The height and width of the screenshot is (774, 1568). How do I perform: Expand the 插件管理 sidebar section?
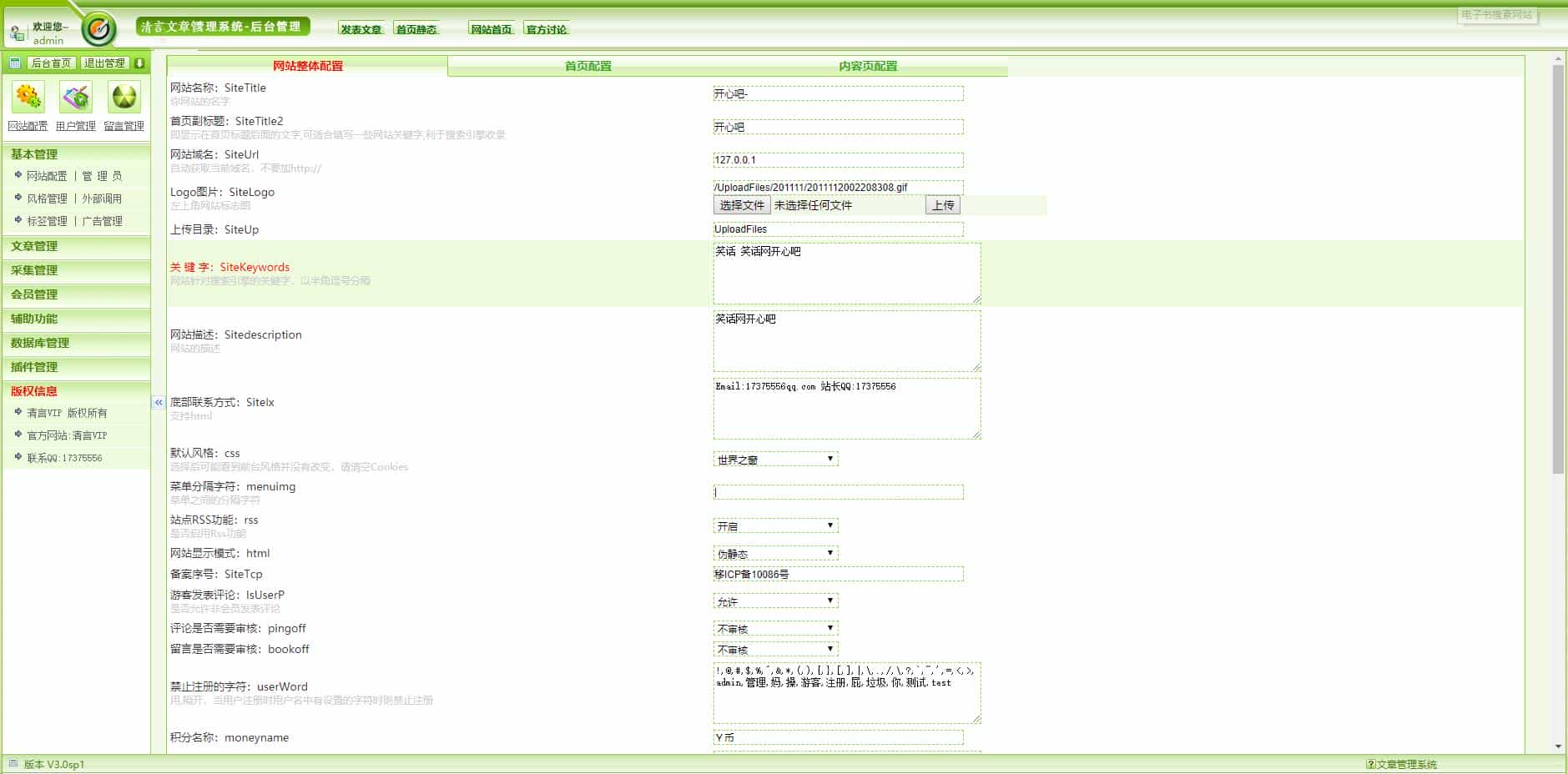(77, 367)
